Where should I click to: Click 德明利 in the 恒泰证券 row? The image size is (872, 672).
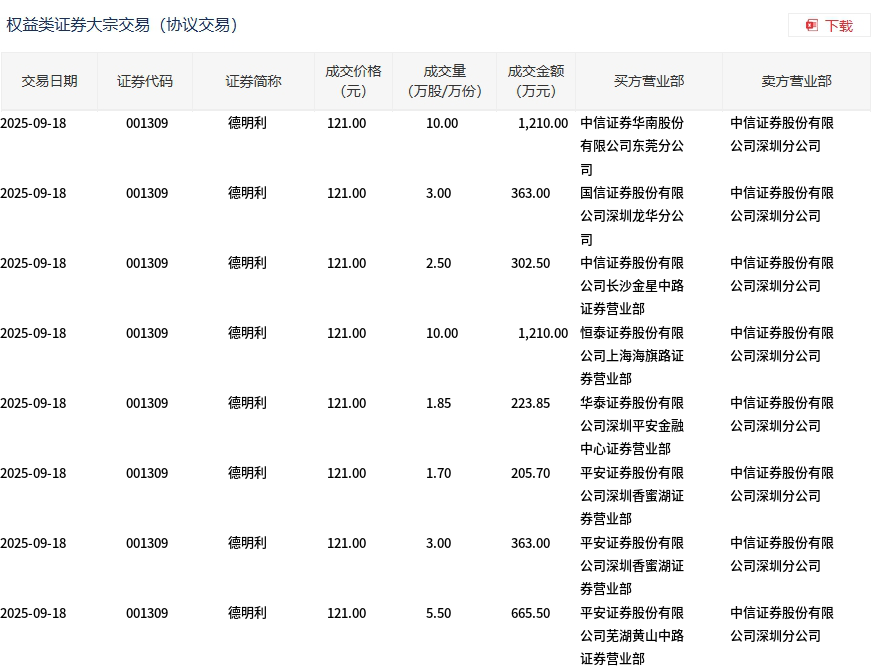247,333
